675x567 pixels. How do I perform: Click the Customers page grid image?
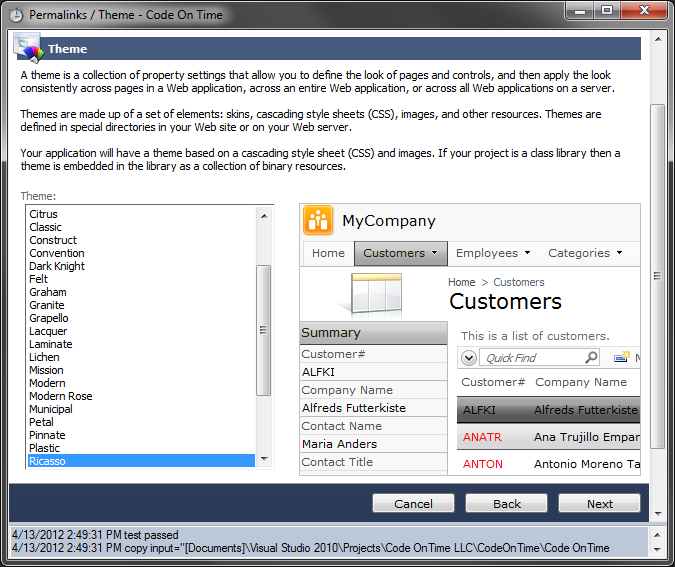pyautogui.click(x=376, y=294)
